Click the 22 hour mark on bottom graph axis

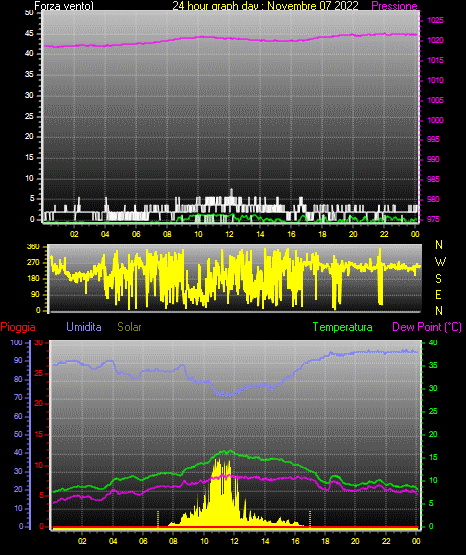pyautogui.click(x=385, y=541)
